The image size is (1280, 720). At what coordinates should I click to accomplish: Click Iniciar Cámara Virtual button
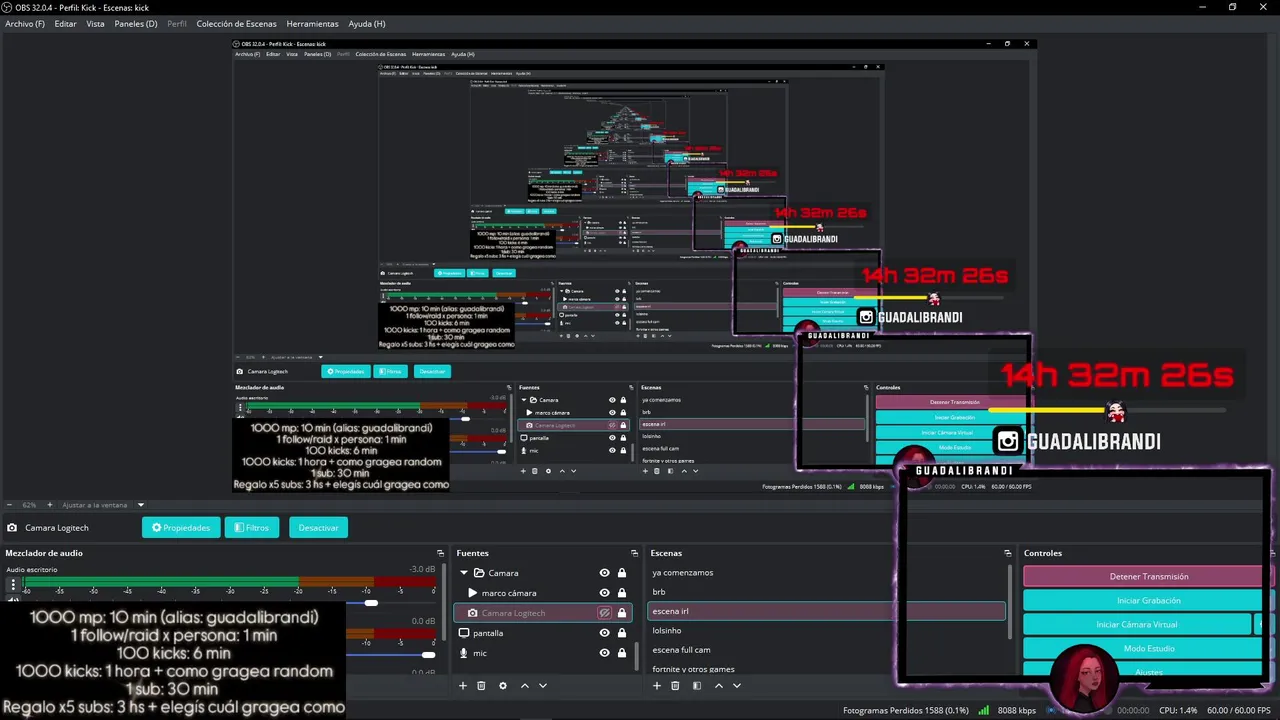click(1137, 624)
